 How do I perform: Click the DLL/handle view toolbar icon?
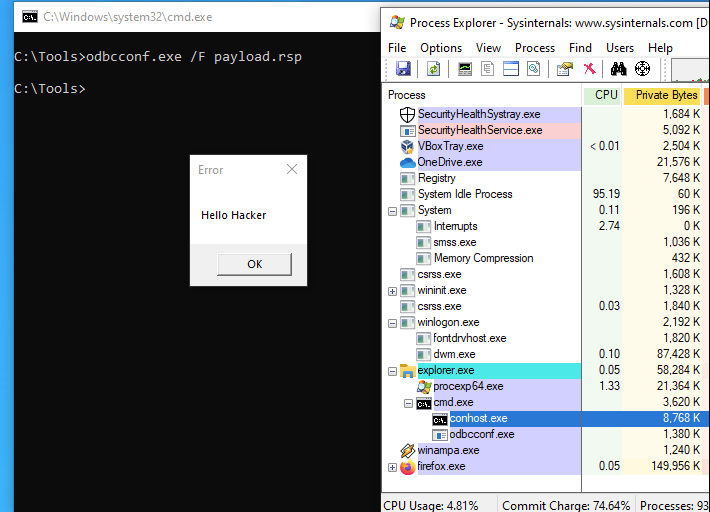click(x=534, y=69)
